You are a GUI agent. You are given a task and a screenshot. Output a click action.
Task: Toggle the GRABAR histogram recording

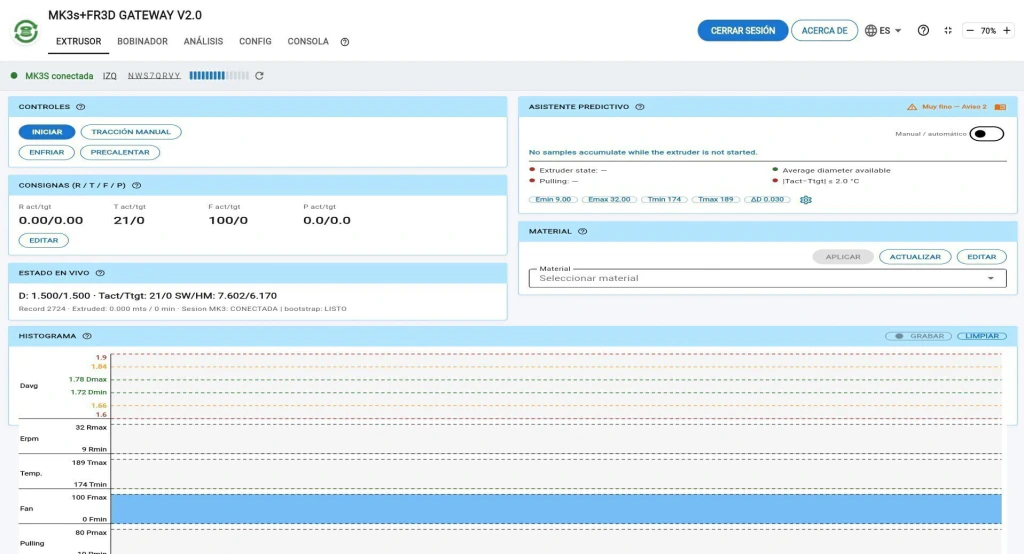point(918,336)
